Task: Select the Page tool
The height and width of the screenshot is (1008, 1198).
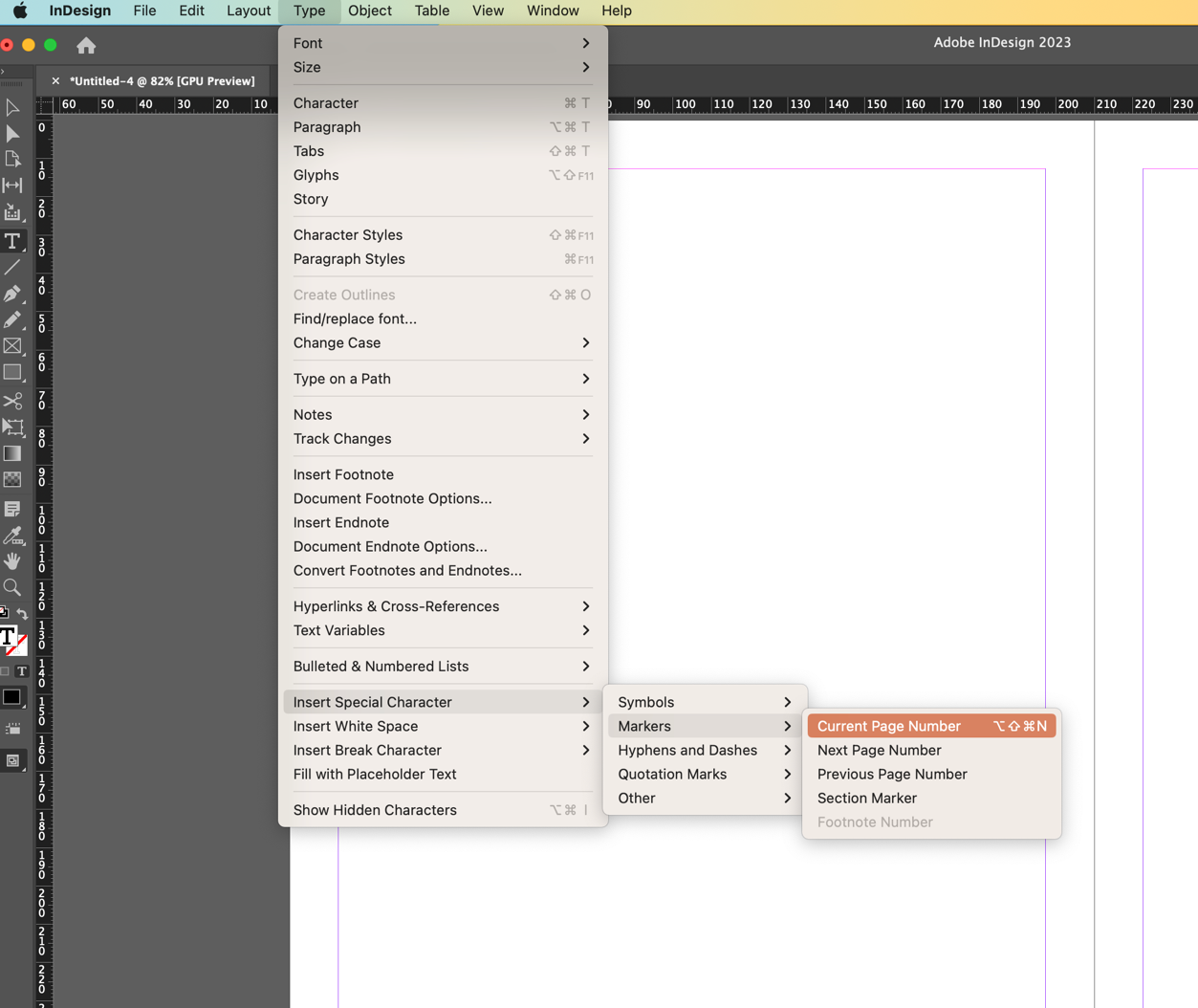Action: click(x=12, y=159)
